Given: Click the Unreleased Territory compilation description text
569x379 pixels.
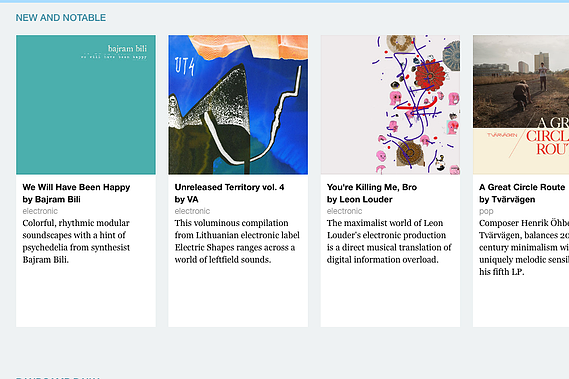Looking at the screenshot, I should (x=237, y=241).
